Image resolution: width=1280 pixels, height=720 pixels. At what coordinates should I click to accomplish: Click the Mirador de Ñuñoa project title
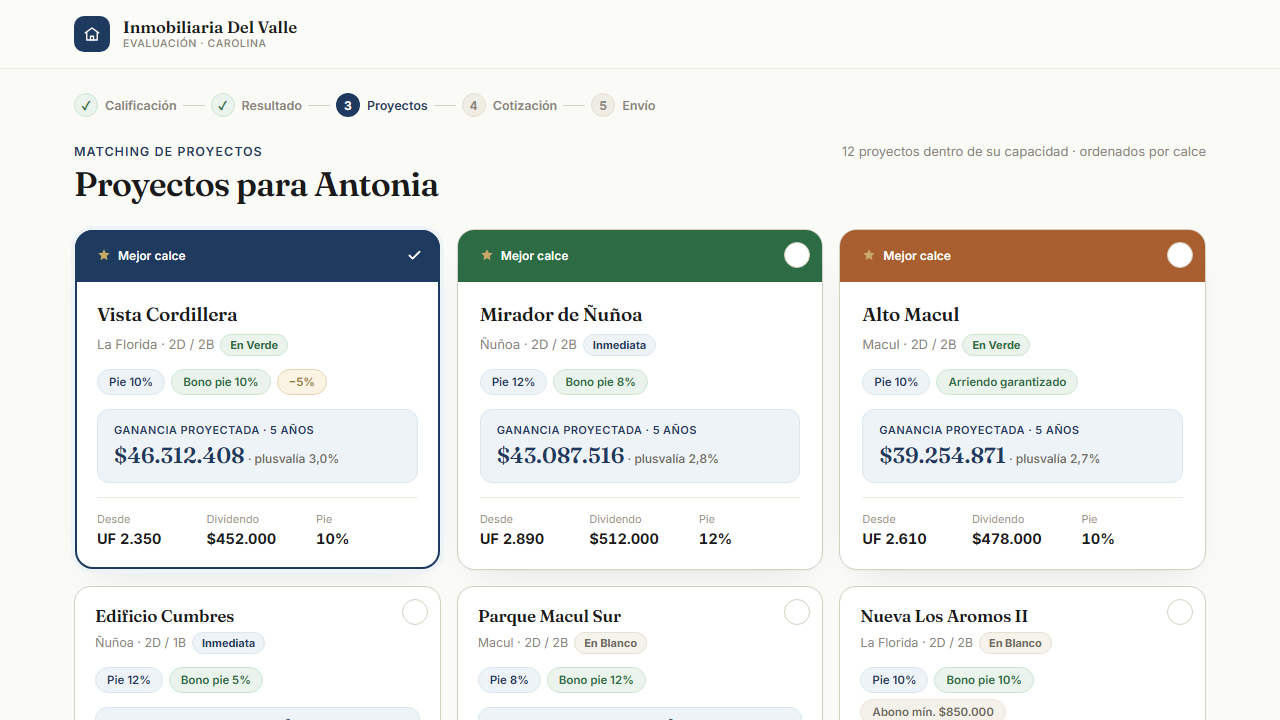pyautogui.click(x=561, y=315)
